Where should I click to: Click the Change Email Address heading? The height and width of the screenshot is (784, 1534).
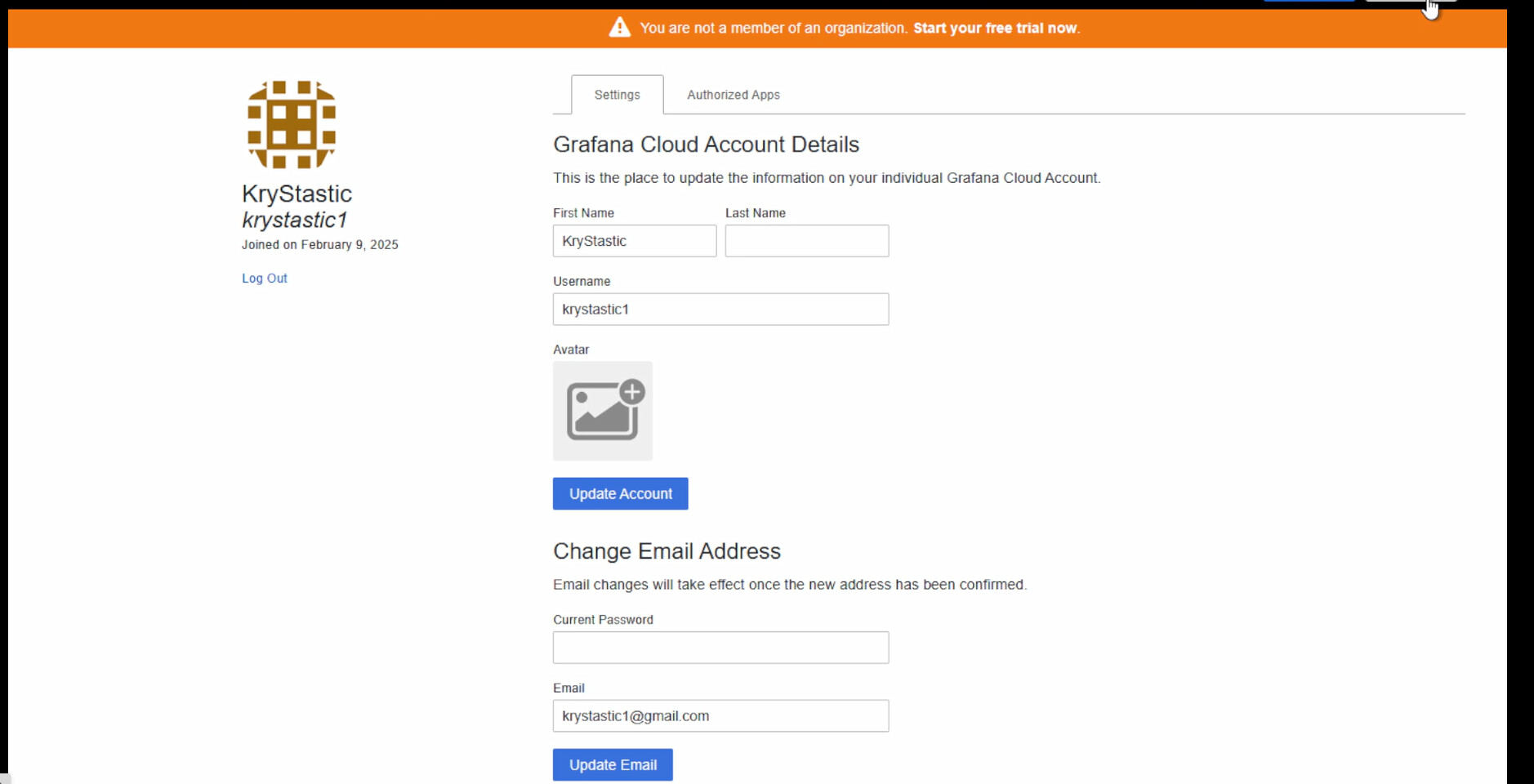click(x=667, y=551)
